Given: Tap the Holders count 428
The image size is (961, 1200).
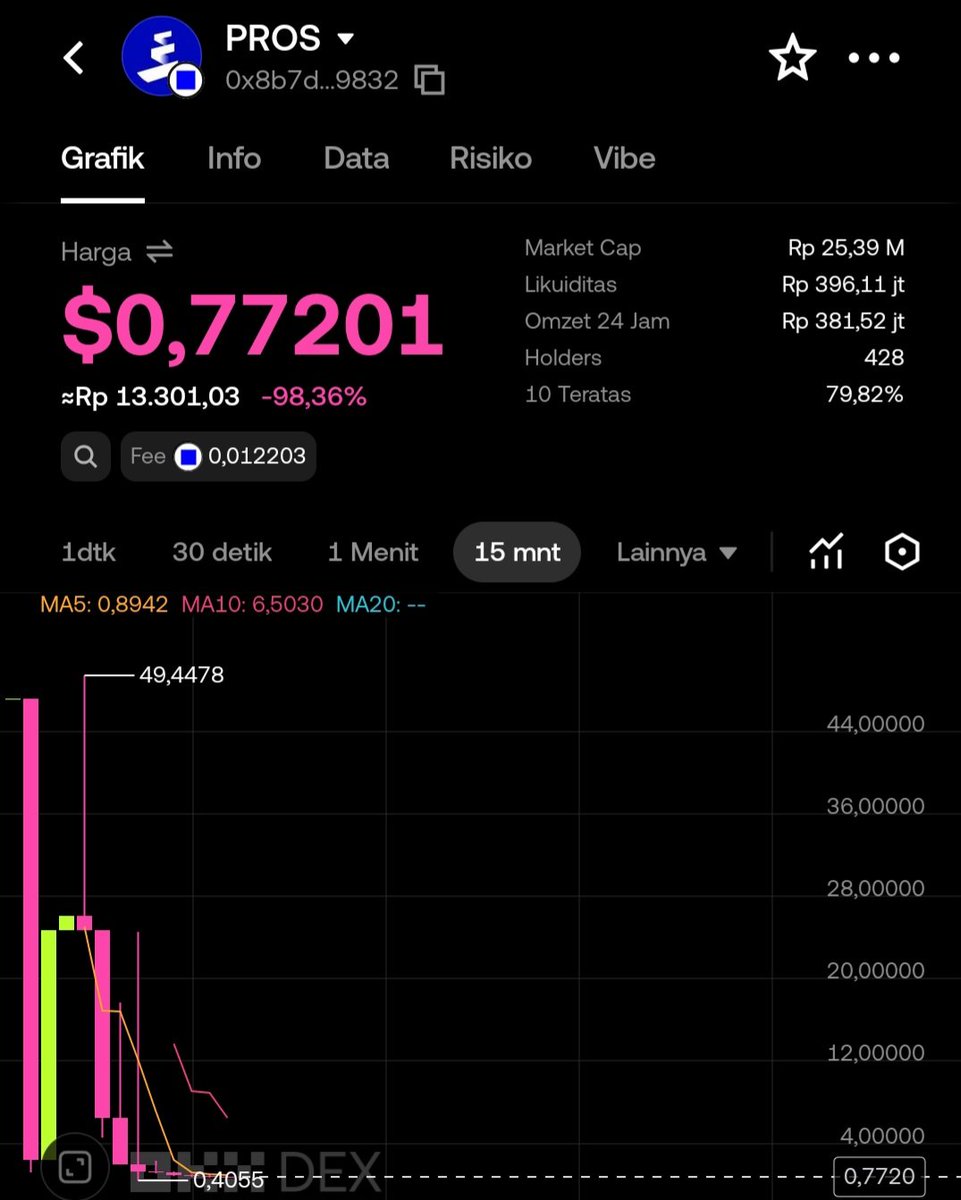Looking at the screenshot, I should tap(884, 358).
